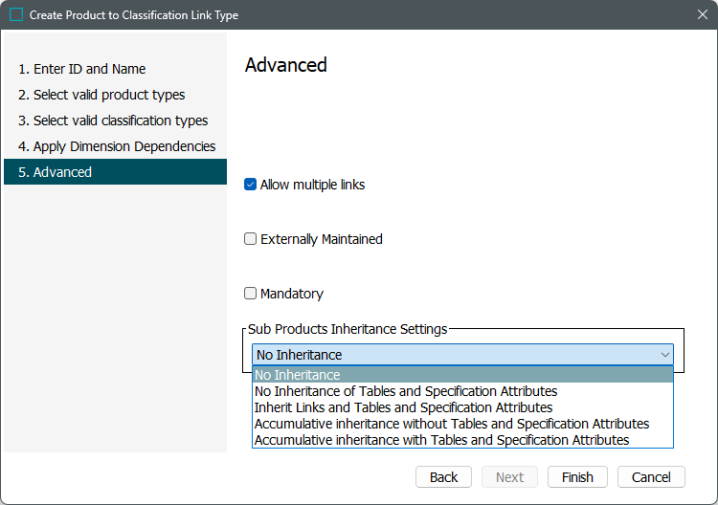718x505 pixels.
Task: Pick Inherit Links and Tables and Specification Attributes
Action: coord(462,407)
